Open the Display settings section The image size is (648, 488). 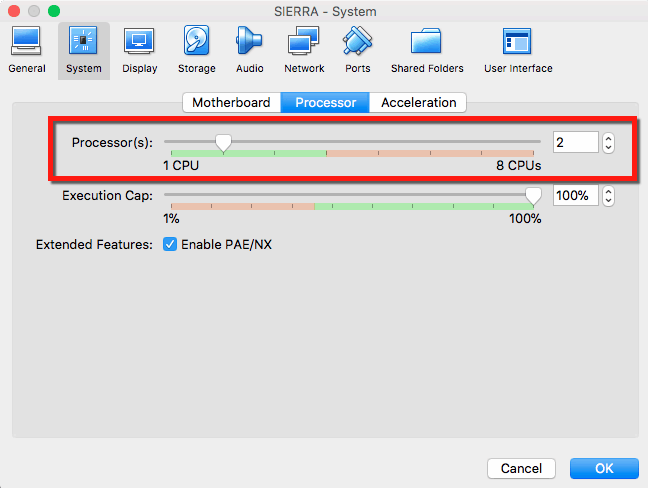[140, 50]
